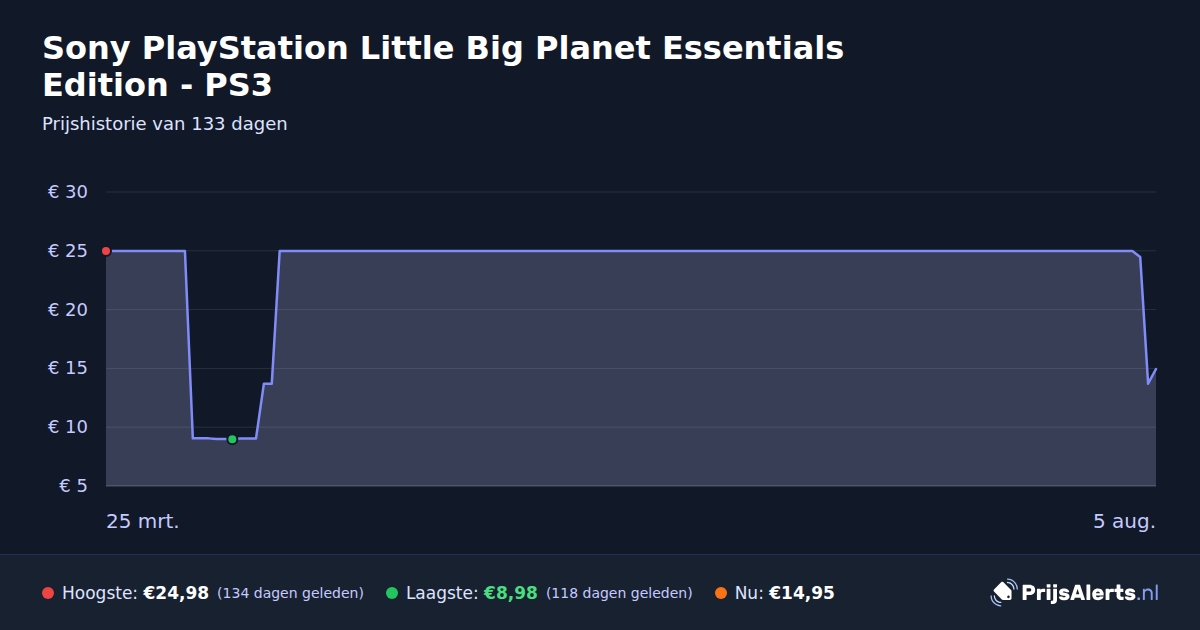Click the PrijsAlerts price tag logo icon
1200x630 pixels.
[x=1003, y=593]
